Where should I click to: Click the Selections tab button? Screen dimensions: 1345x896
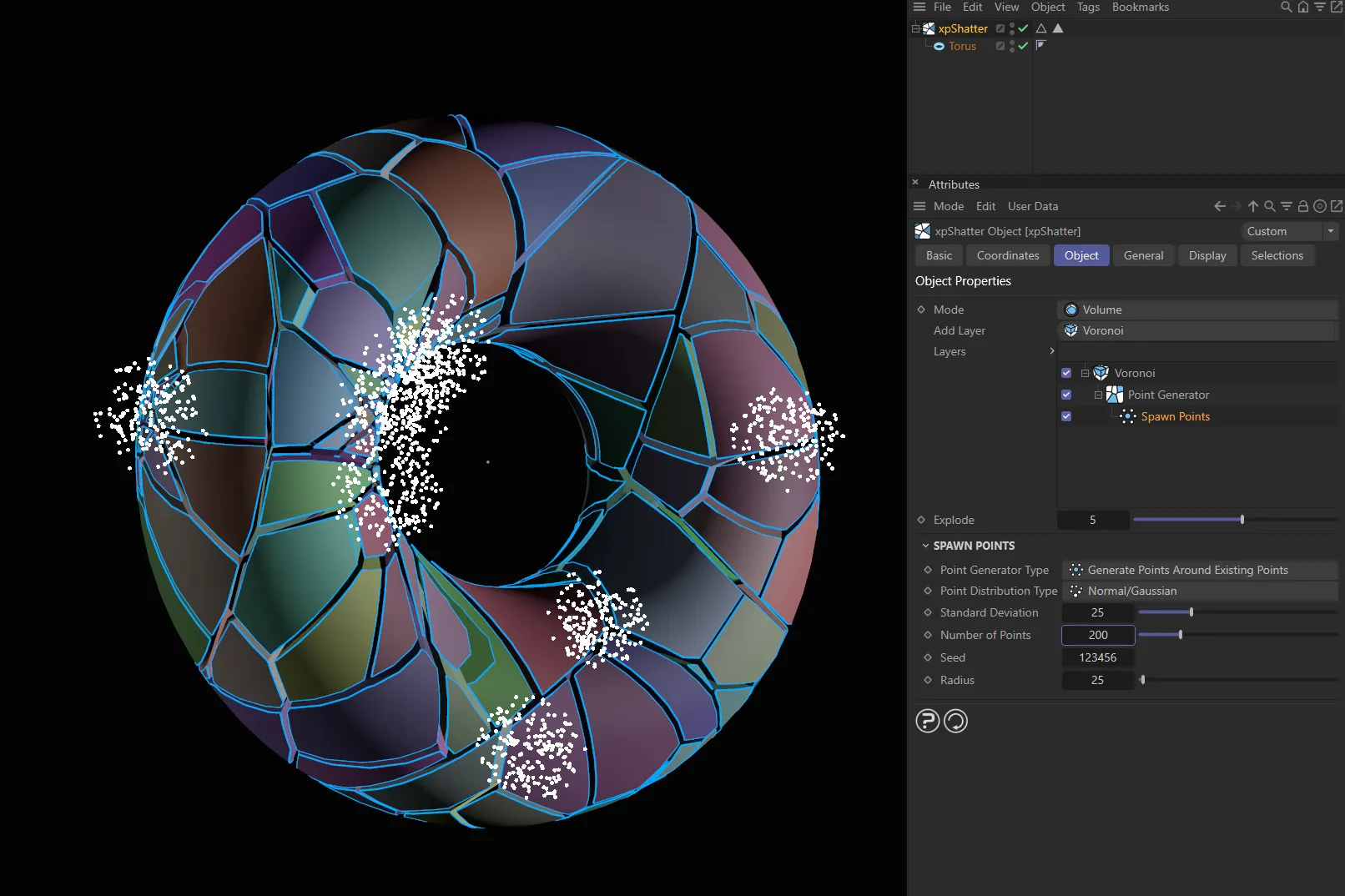click(x=1277, y=255)
